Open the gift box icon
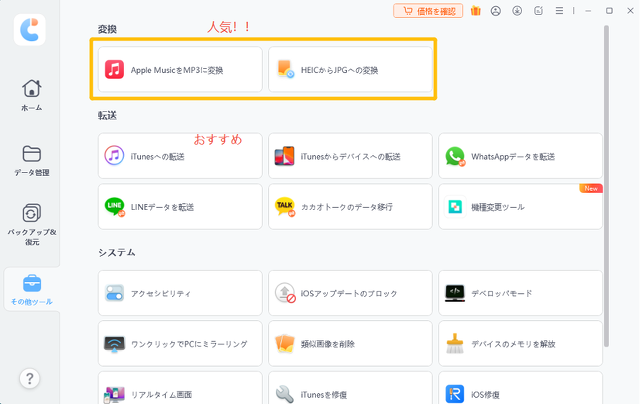This screenshot has height=404, width=640. pyautogui.click(x=476, y=11)
